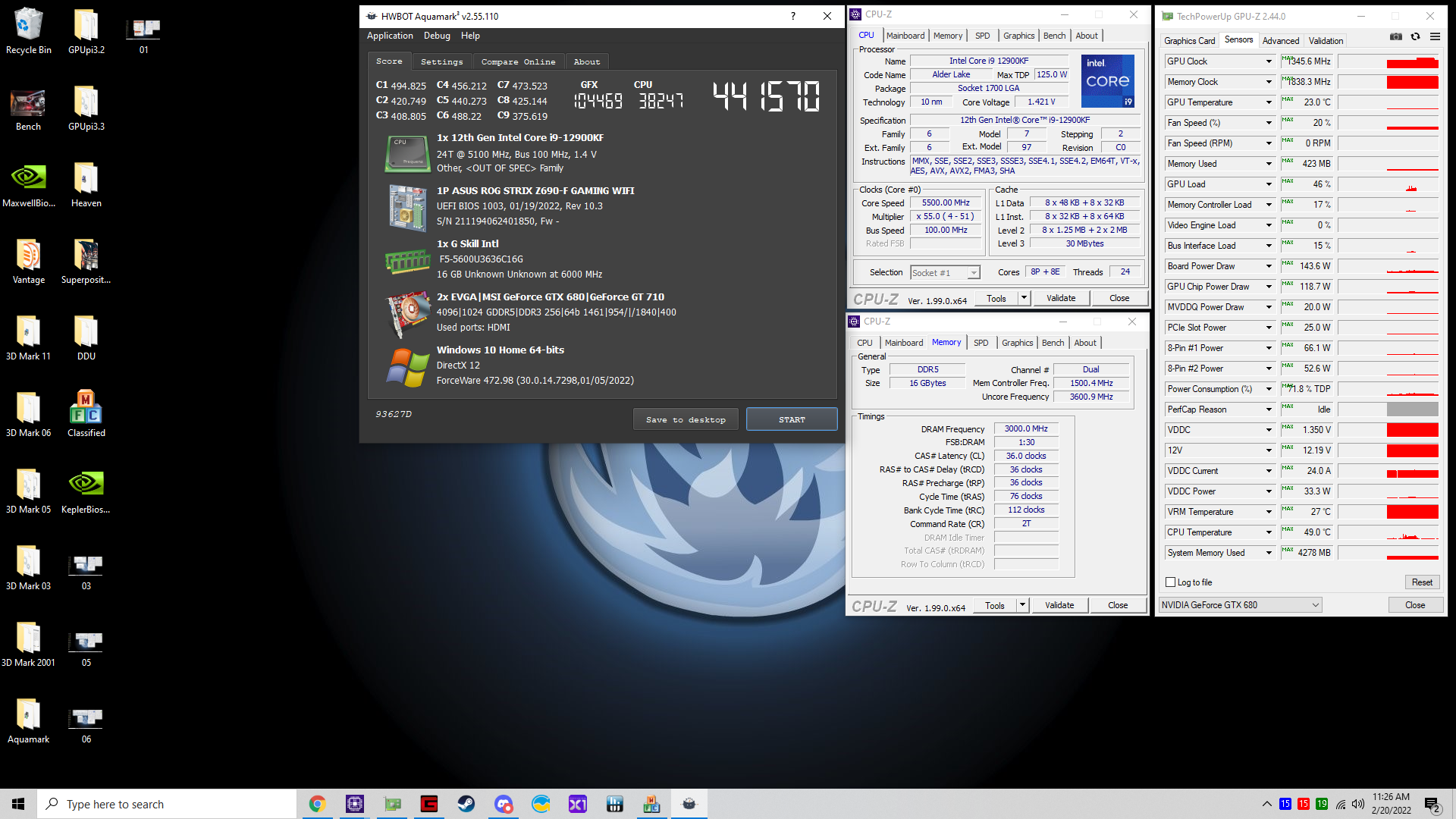This screenshot has width=1456, height=819.
Task: Open the Superposition desktop icon
Action: click(86, 261)
